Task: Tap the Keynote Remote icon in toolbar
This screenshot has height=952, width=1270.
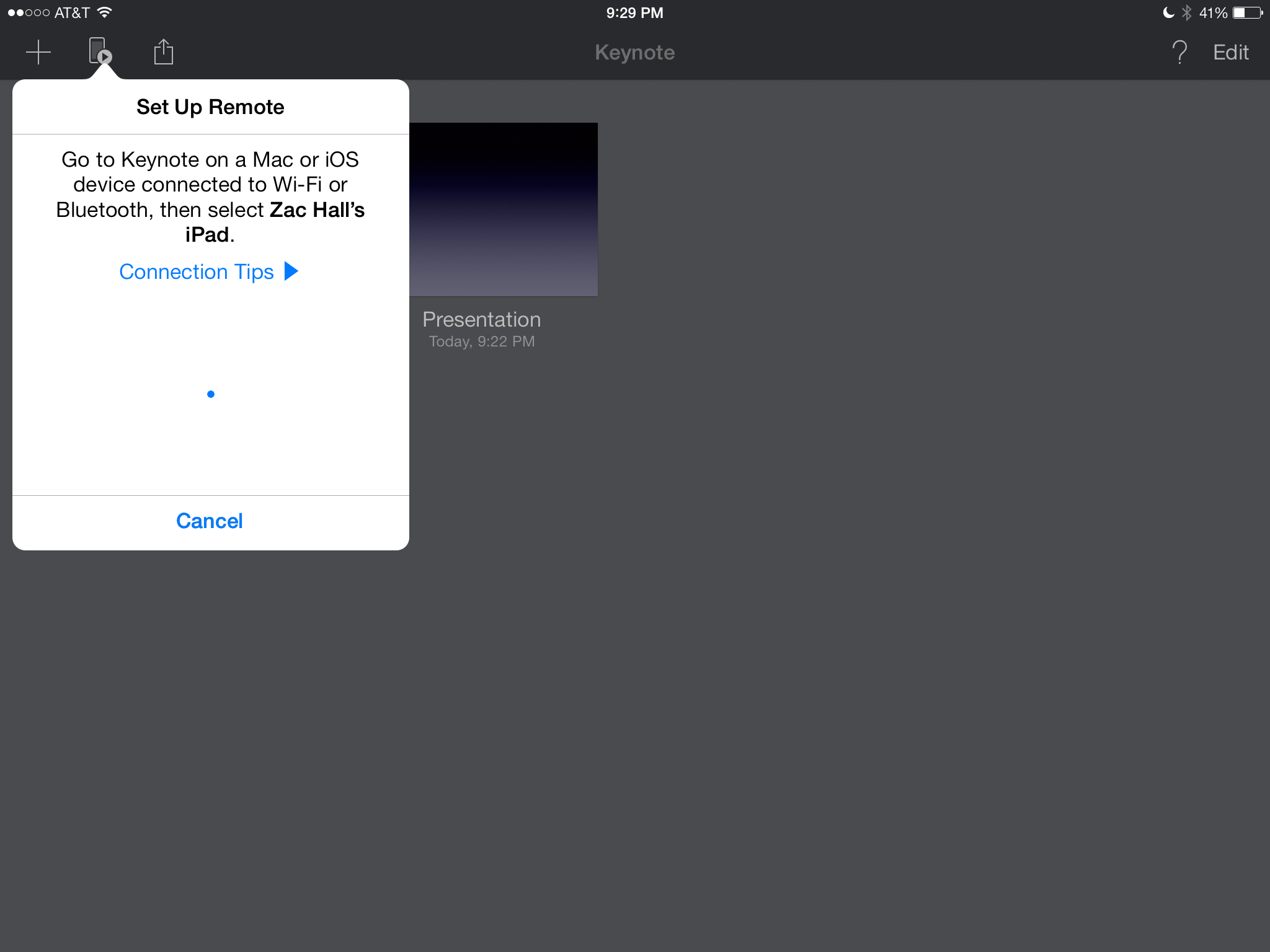Action: 100,51
